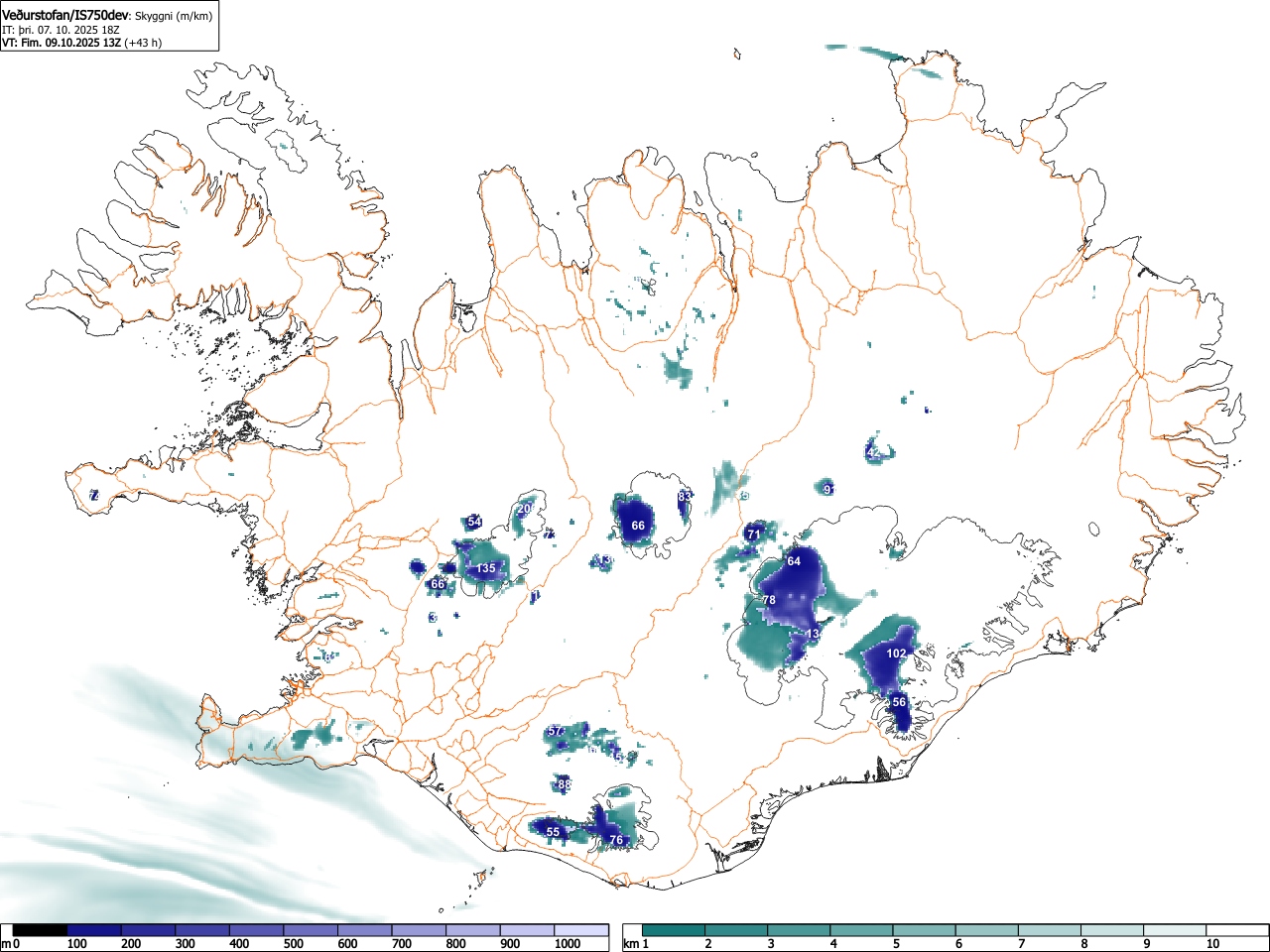Viewport: 1270px width, 952px height.
Task: Click the '500' tick label in the meter legend
Action: pyautogui.click(x=294, y=944)
